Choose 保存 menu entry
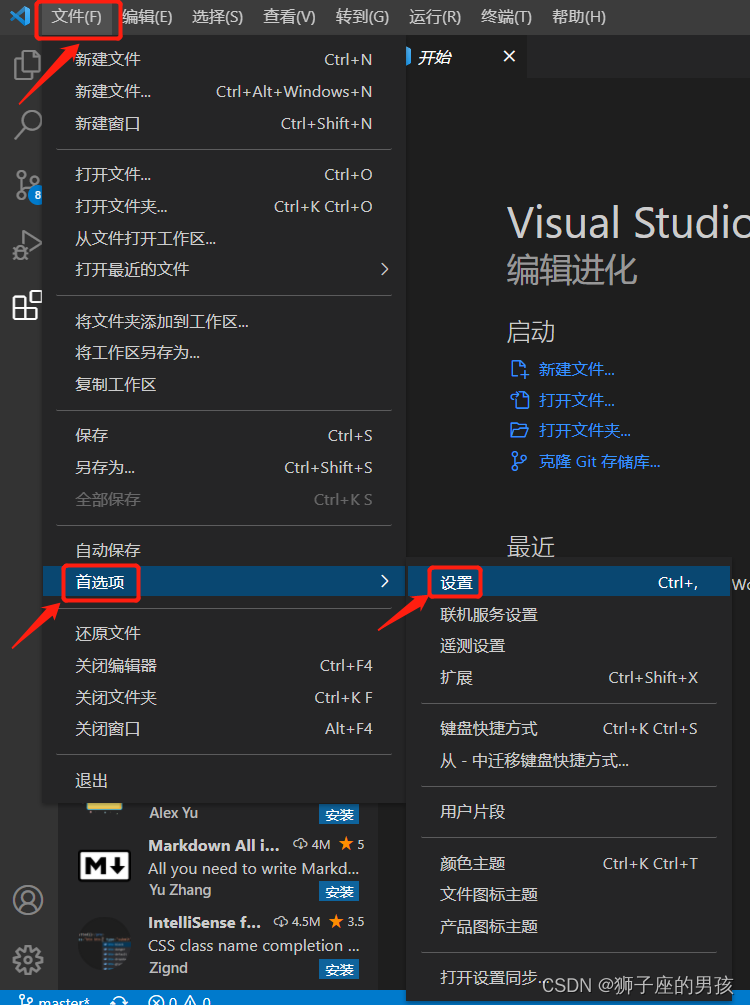 coord(224,436)
